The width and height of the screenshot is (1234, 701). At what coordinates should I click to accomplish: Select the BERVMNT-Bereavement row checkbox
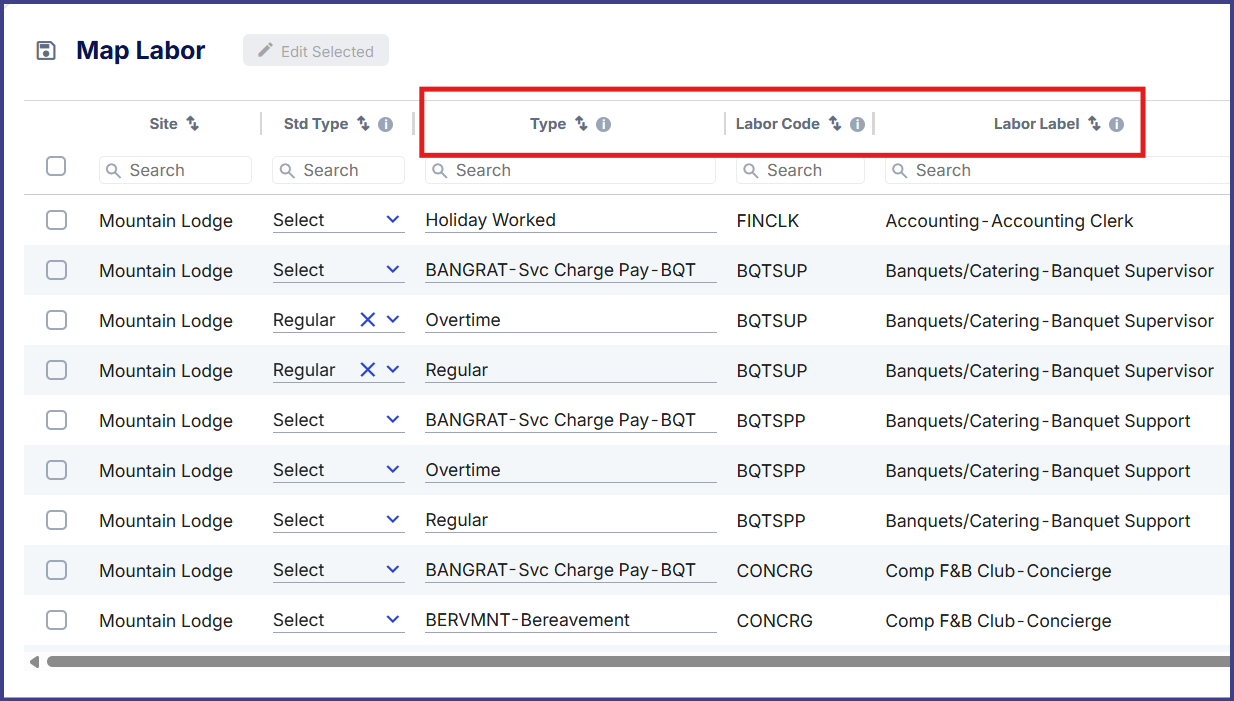click(x=56, y=620)
